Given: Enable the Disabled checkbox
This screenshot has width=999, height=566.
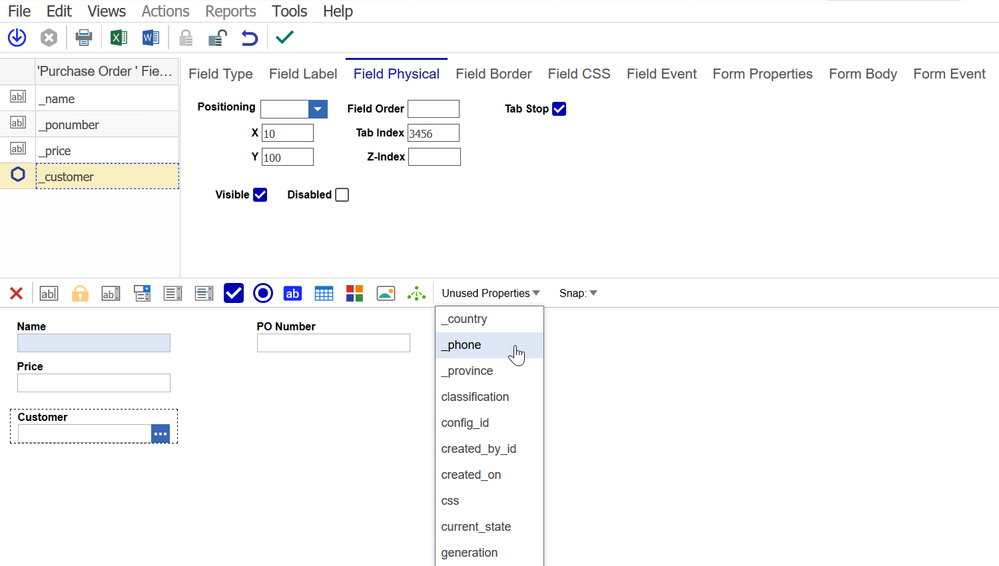Looking at the screenshot, I should [342, 195].
